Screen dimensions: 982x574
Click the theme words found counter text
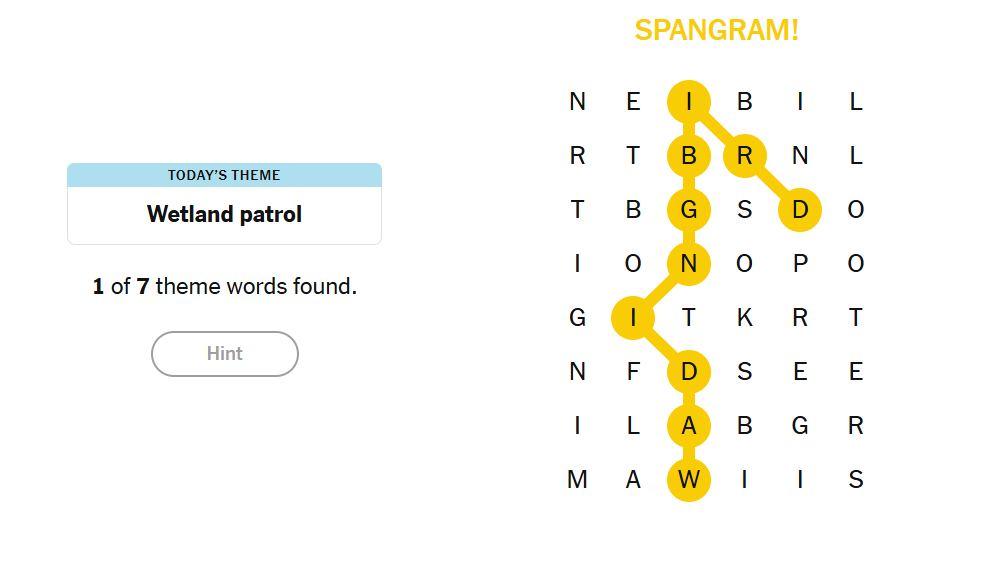coord(224,286)
